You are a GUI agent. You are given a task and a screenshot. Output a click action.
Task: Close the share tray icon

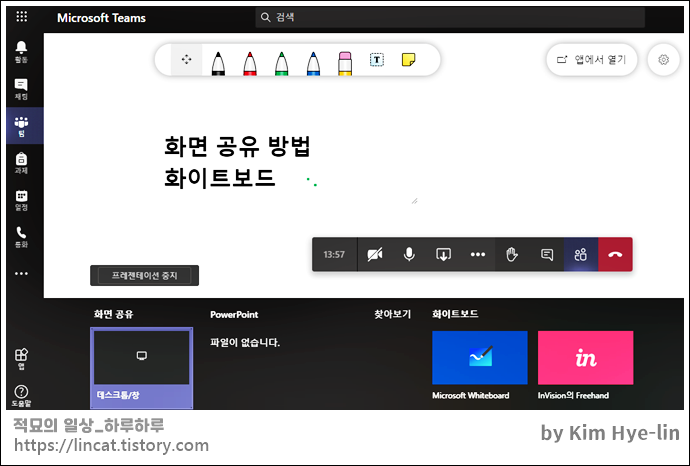tap(444, 254)
